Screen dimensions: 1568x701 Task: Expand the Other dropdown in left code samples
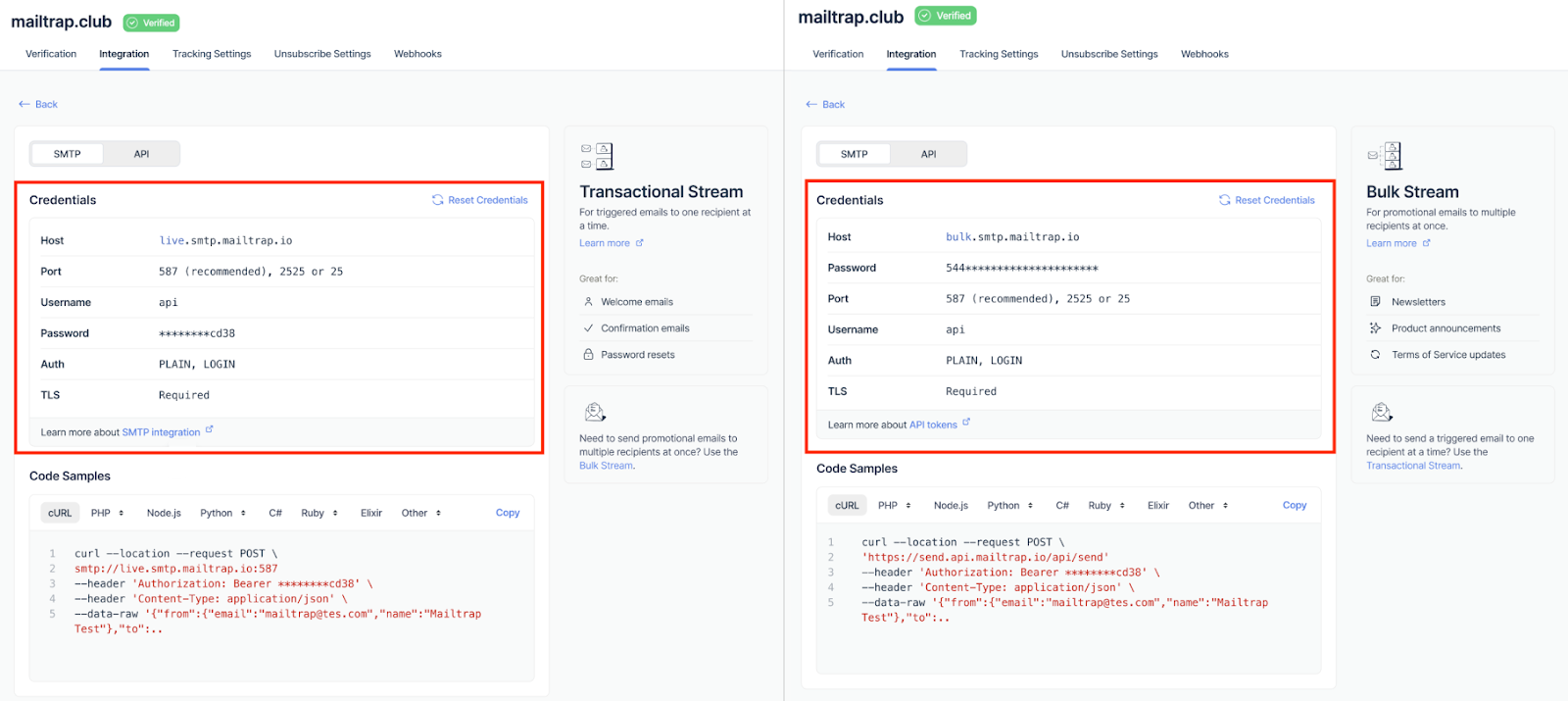tap(421, 513)
